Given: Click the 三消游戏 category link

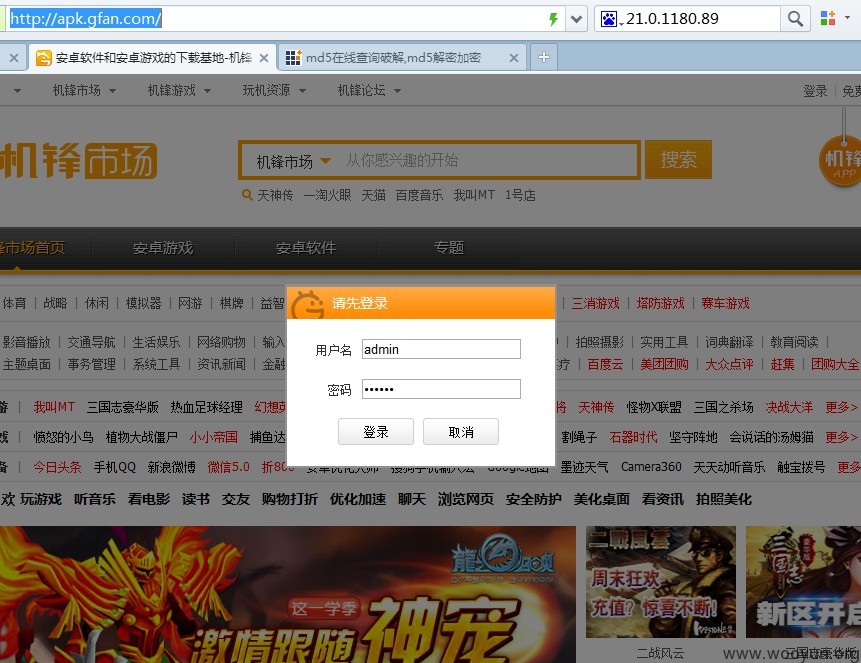Looking at the screenshot, I should tap(595, 303).
